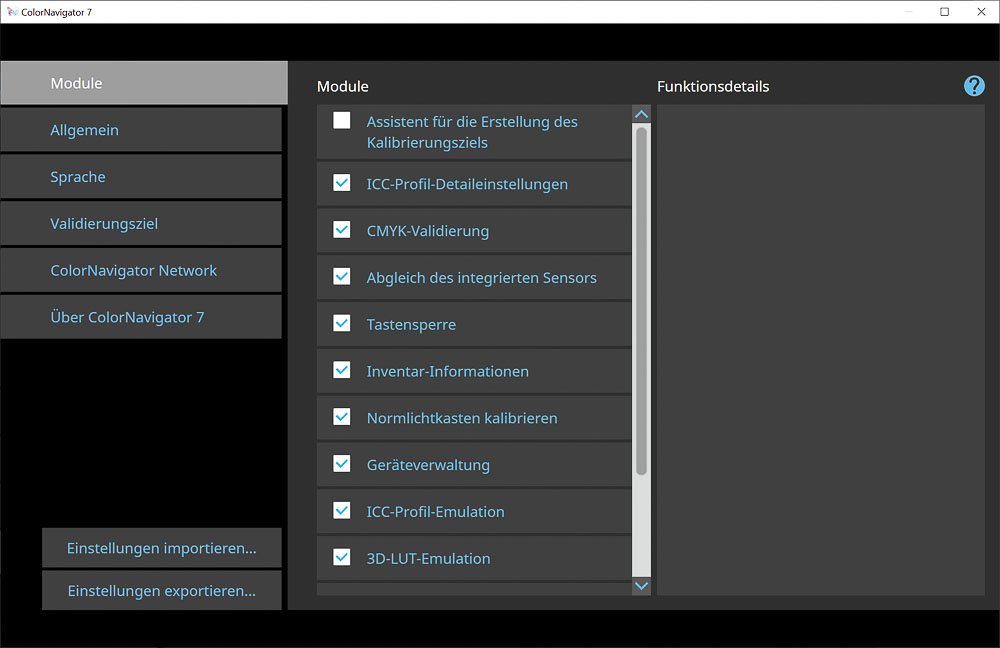The image size is (1000, 648).
Task: Disable Abgleich des integrierten Sensors checkbox
Action: 342,277
